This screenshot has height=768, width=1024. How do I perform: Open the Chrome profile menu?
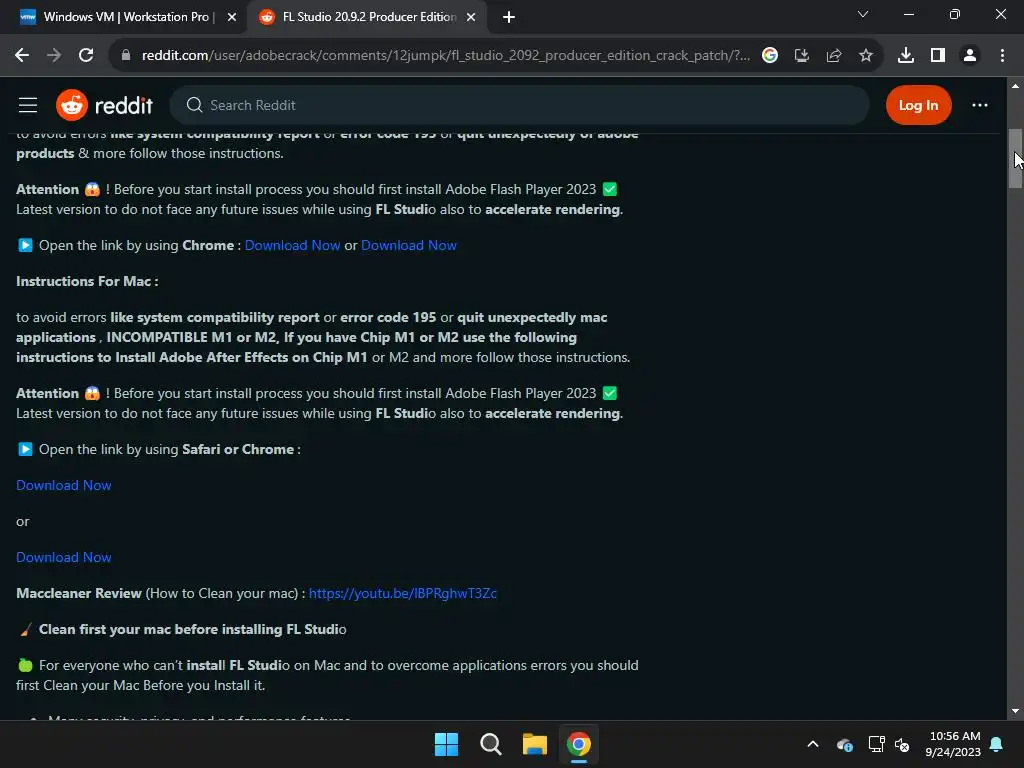point(970,56)
